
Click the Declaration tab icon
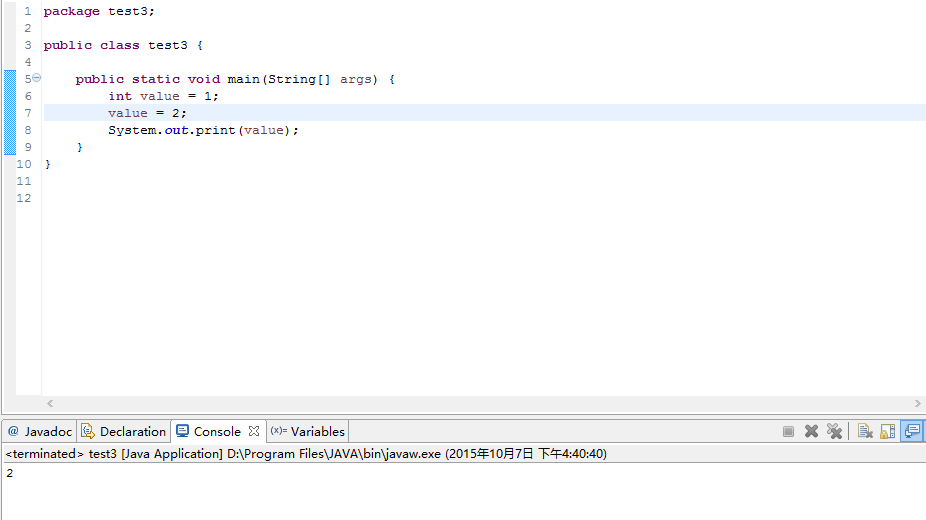coord(88,431)
